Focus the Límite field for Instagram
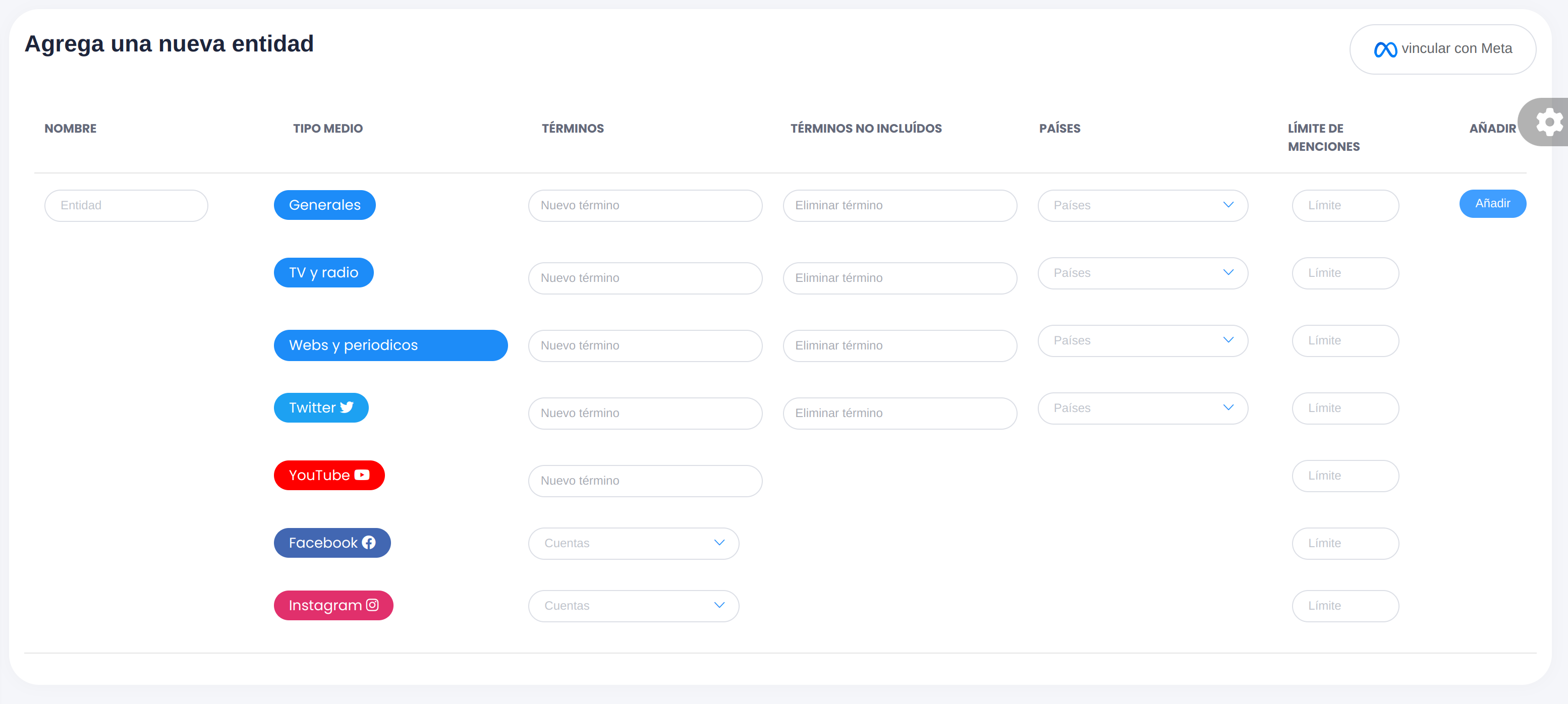 pyautogui.click(x=1345, y=606)
